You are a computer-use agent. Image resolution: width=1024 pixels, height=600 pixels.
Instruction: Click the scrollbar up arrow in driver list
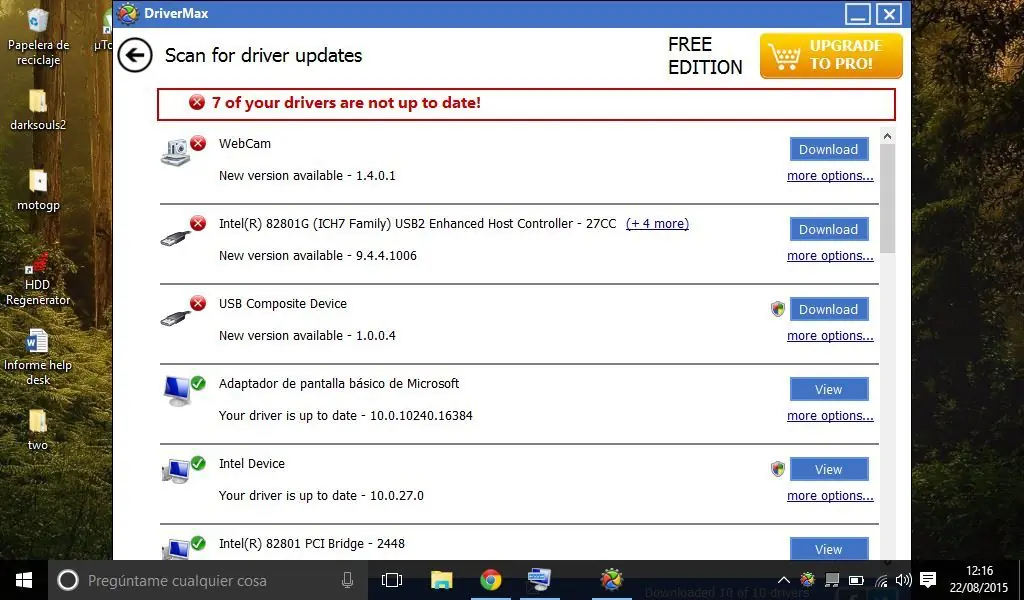click(x=887, y=136)
